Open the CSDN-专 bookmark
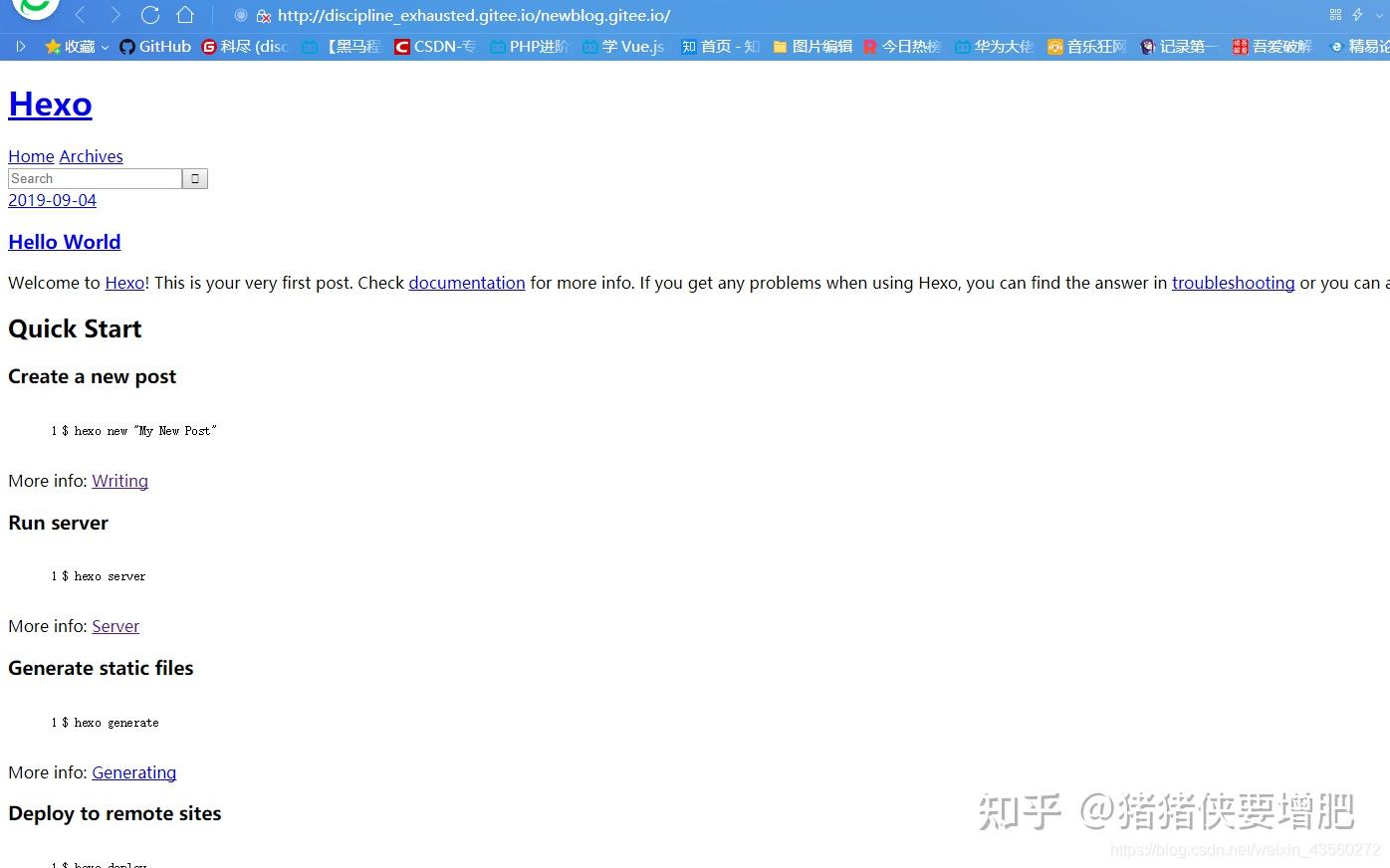 pyautogui.click(x=435, y=46)
